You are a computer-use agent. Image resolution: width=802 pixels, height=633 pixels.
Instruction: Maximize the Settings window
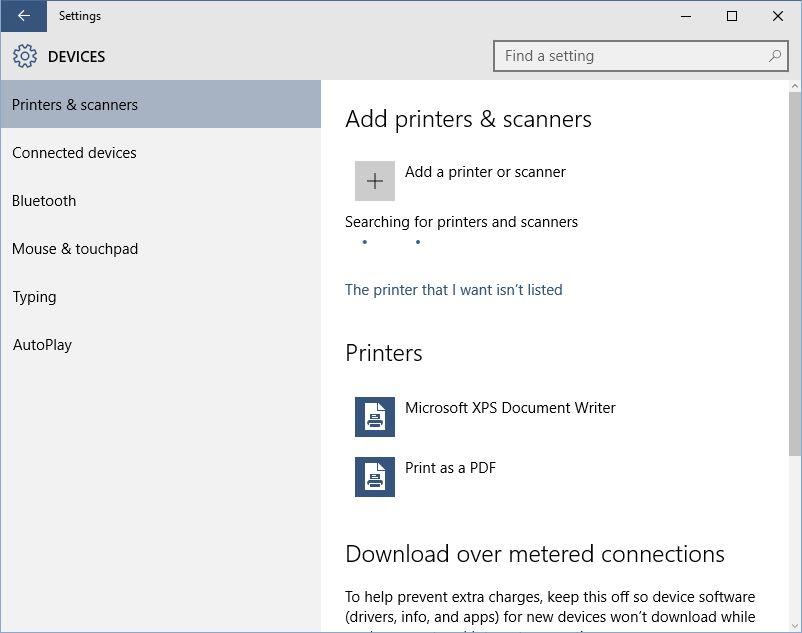coord(732,16)
